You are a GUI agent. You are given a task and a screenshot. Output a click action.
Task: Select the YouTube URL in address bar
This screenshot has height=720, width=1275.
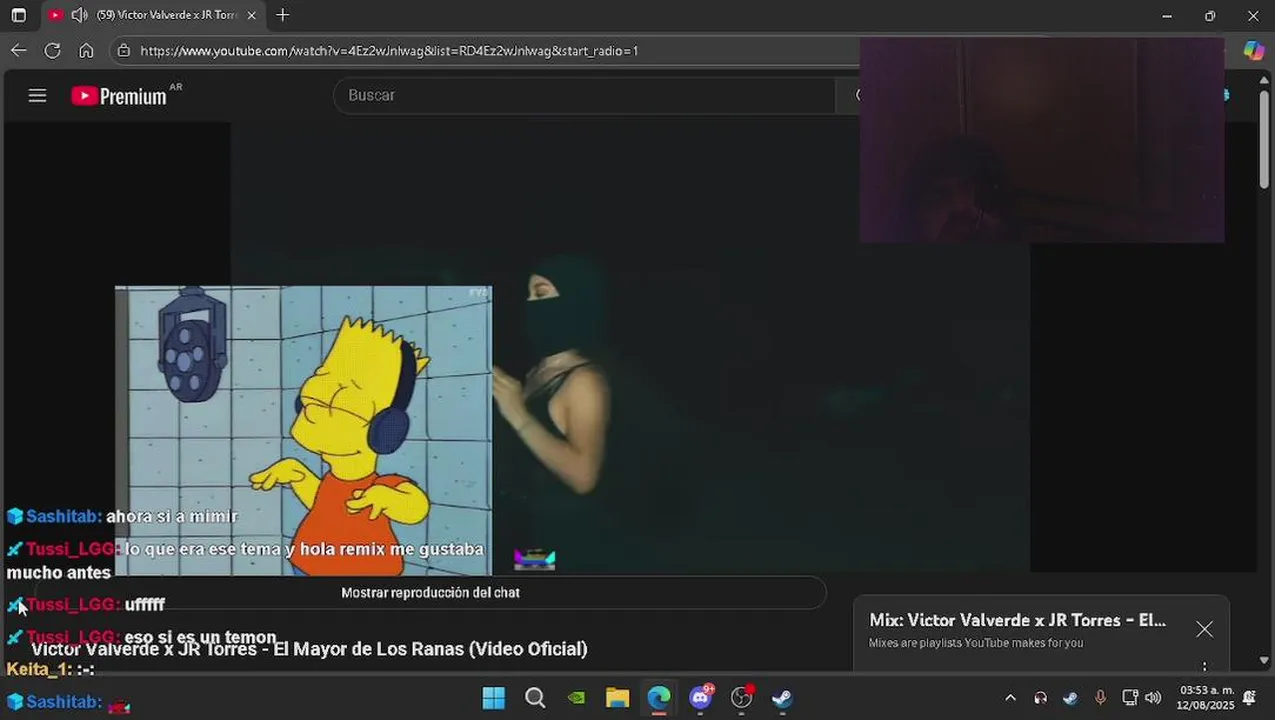[389, 50]
